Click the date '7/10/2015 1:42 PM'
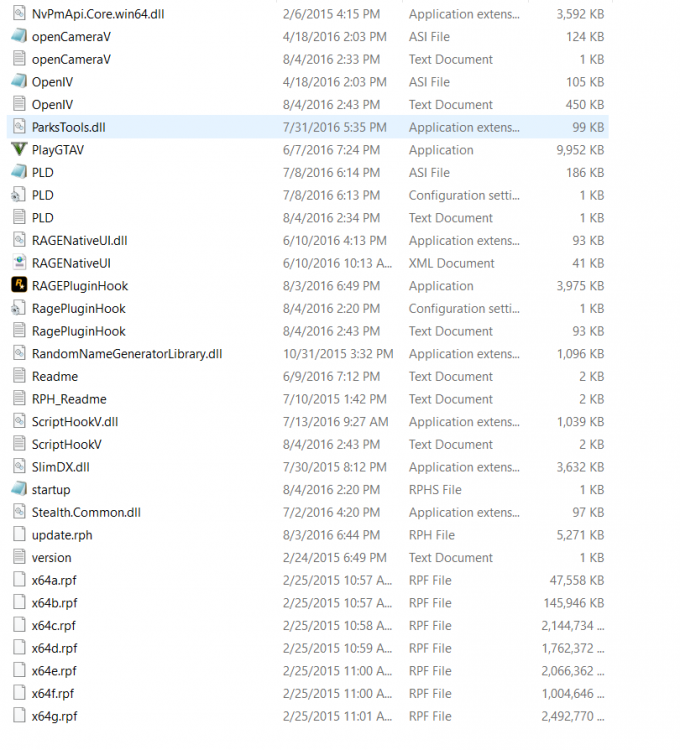The image size is (680, 750). [331, 399]
